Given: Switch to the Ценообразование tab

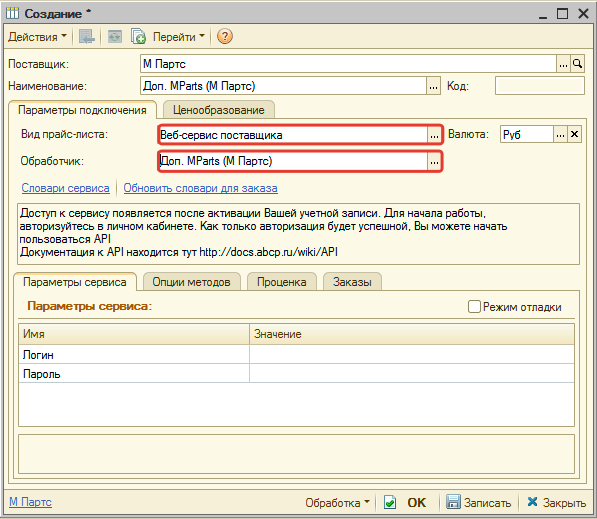Looking at the screenshot, I should (x=219, y=110).
